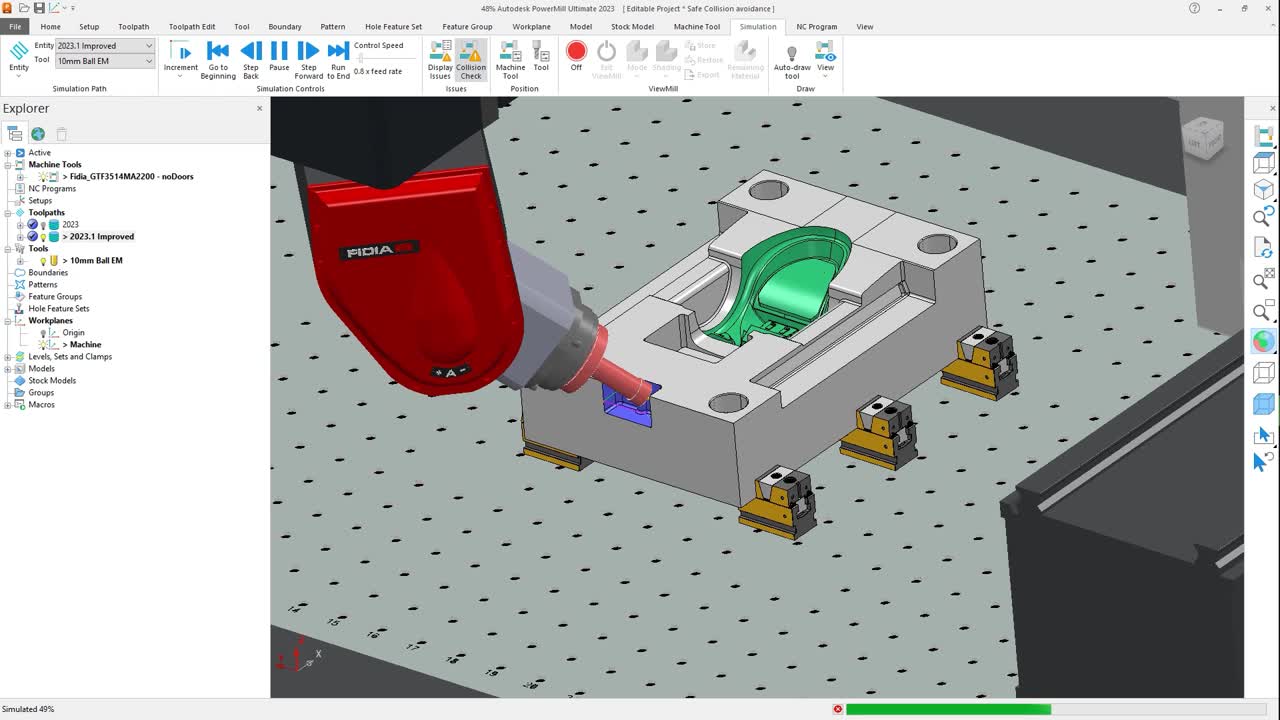
Task: Click the Increment playback button
Action: coord(181,59)
